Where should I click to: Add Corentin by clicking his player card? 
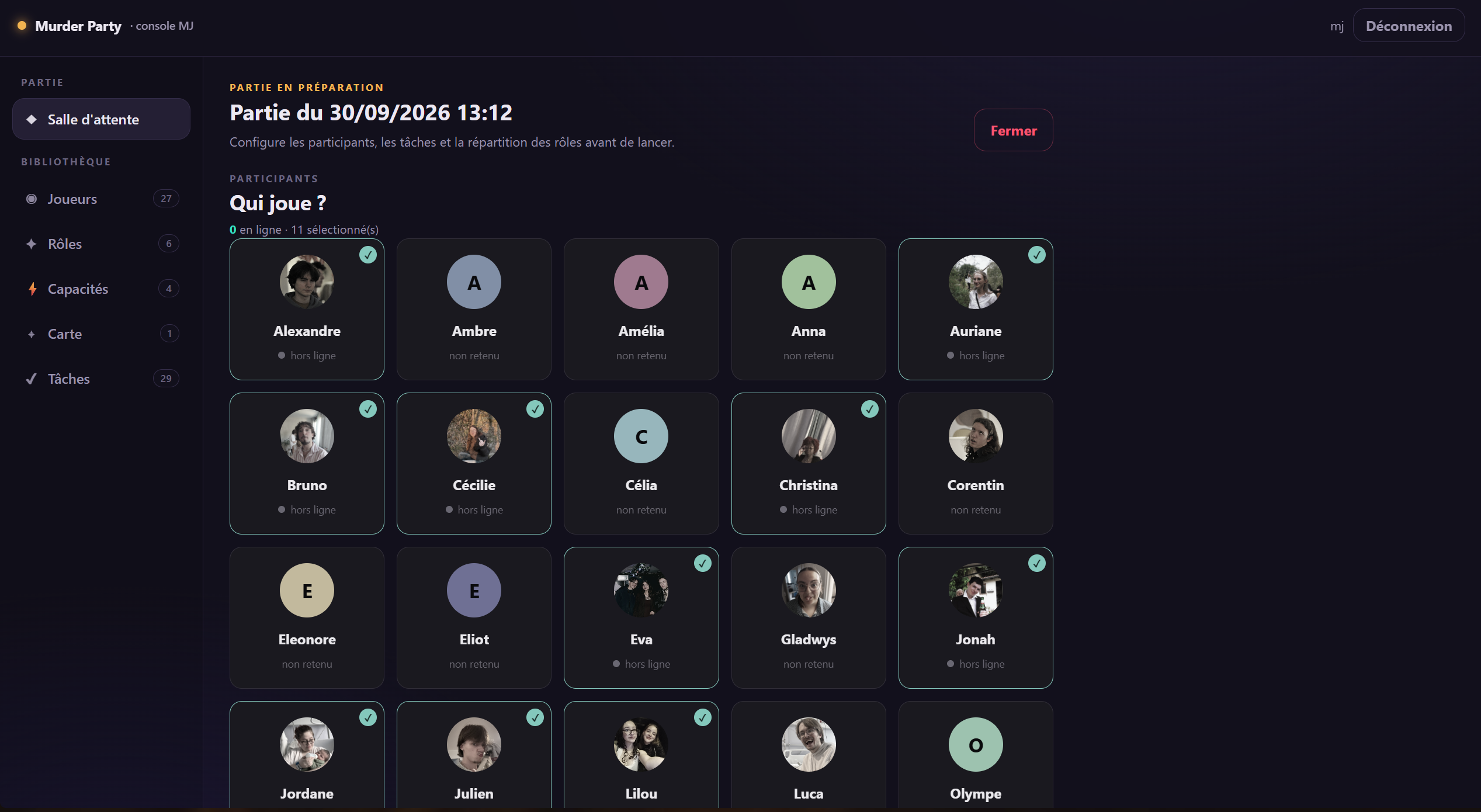976,463
